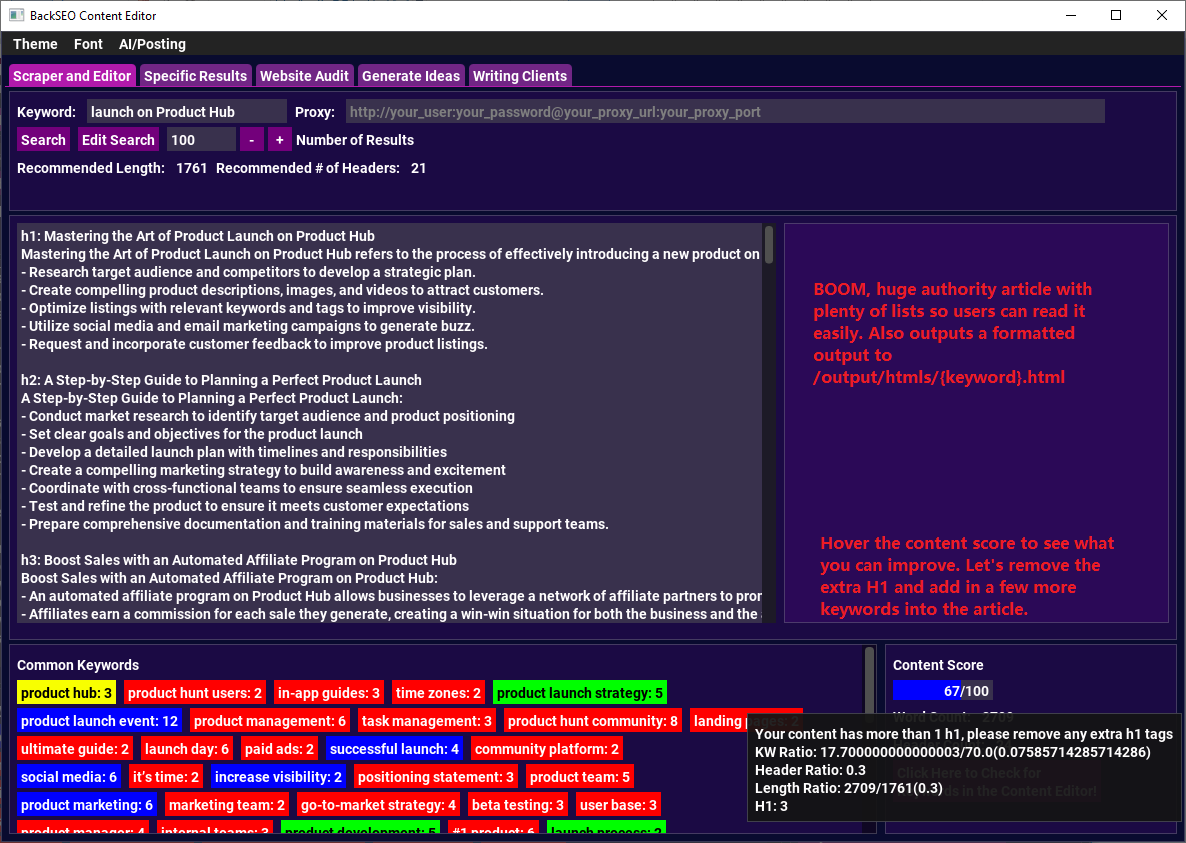Click 'social media: 6' keyword tag
This screenshot has height=843, width=1186.
tap(69, 777)
